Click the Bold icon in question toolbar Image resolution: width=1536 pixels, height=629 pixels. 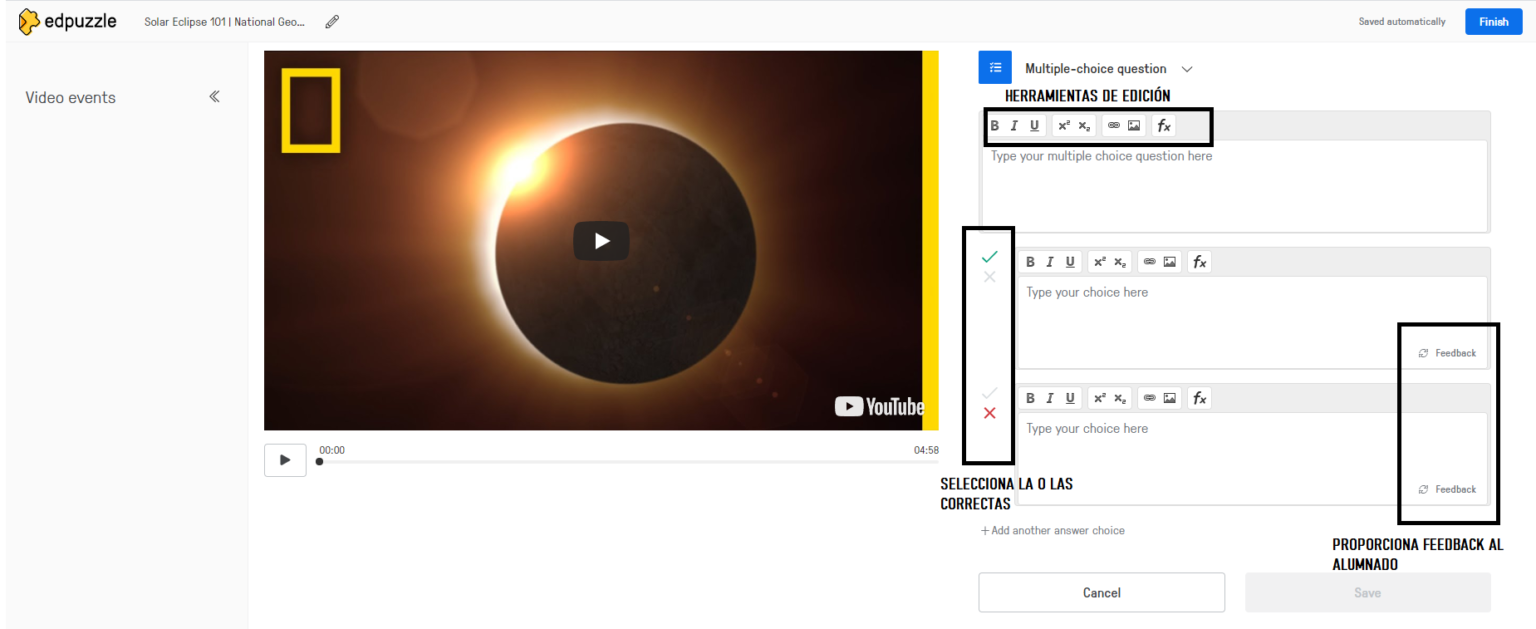point(995,126)
